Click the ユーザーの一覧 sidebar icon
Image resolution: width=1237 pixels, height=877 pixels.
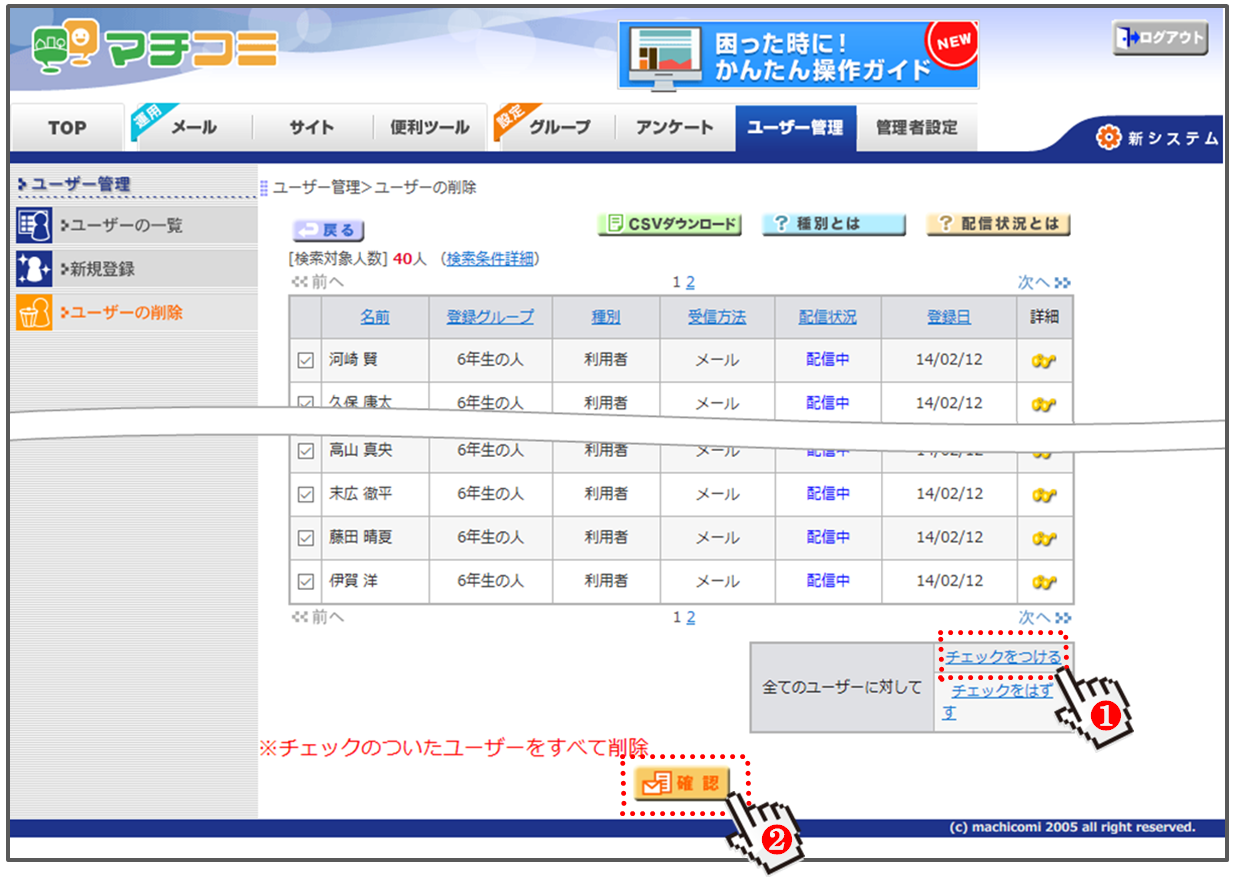coord(34,225)
